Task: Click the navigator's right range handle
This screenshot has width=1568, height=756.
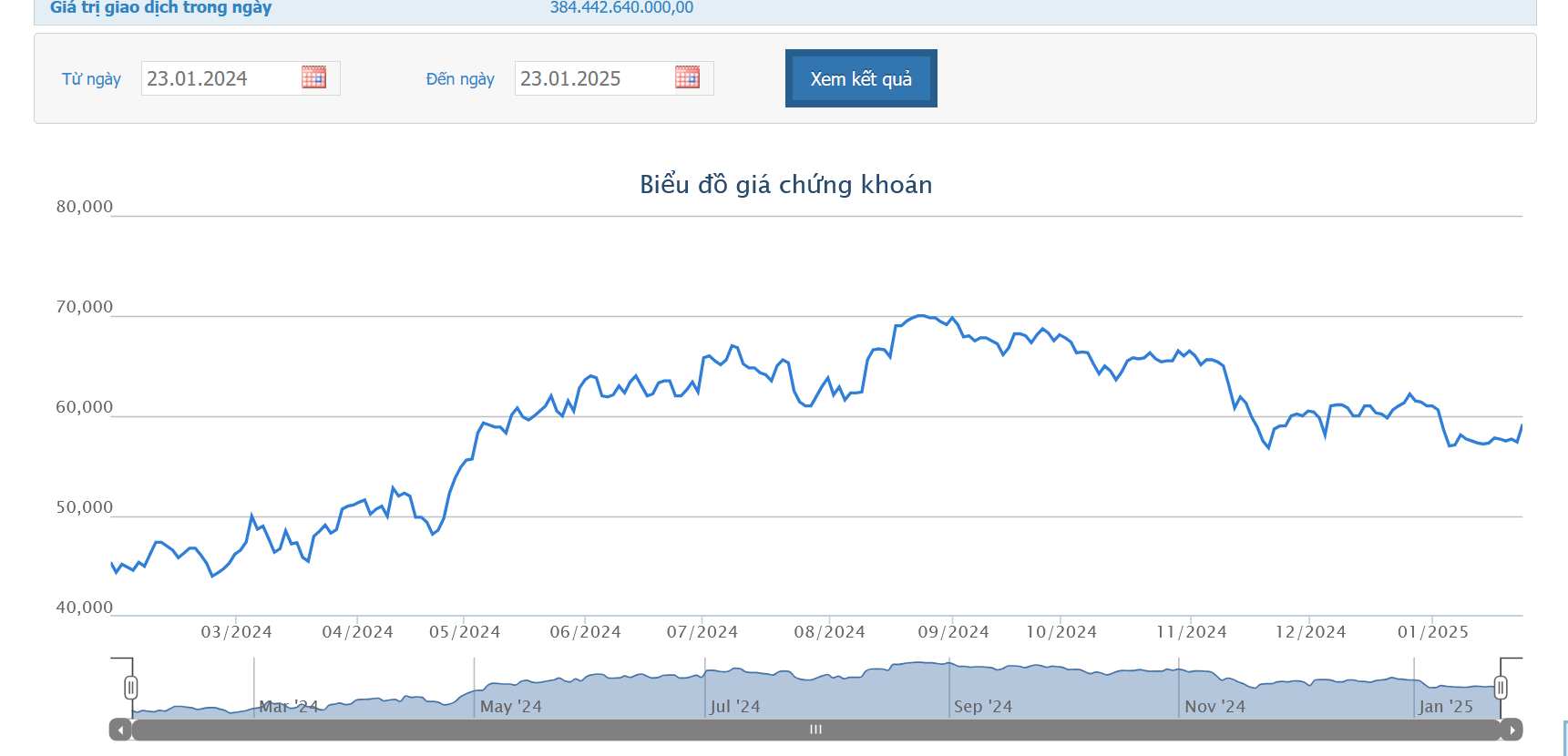Action: [1501, 688]
